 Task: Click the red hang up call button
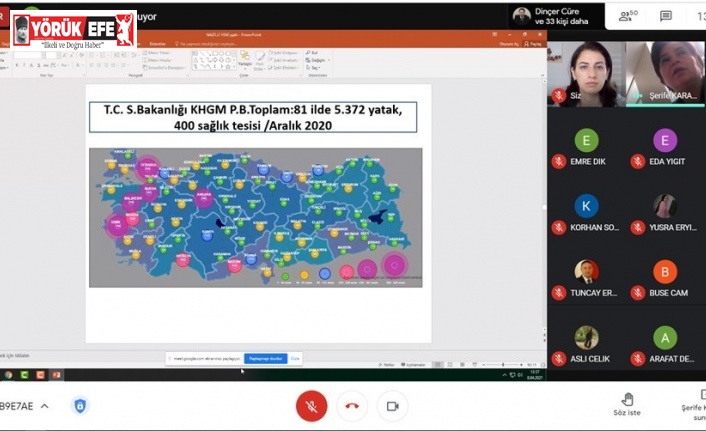coord(351,406)
